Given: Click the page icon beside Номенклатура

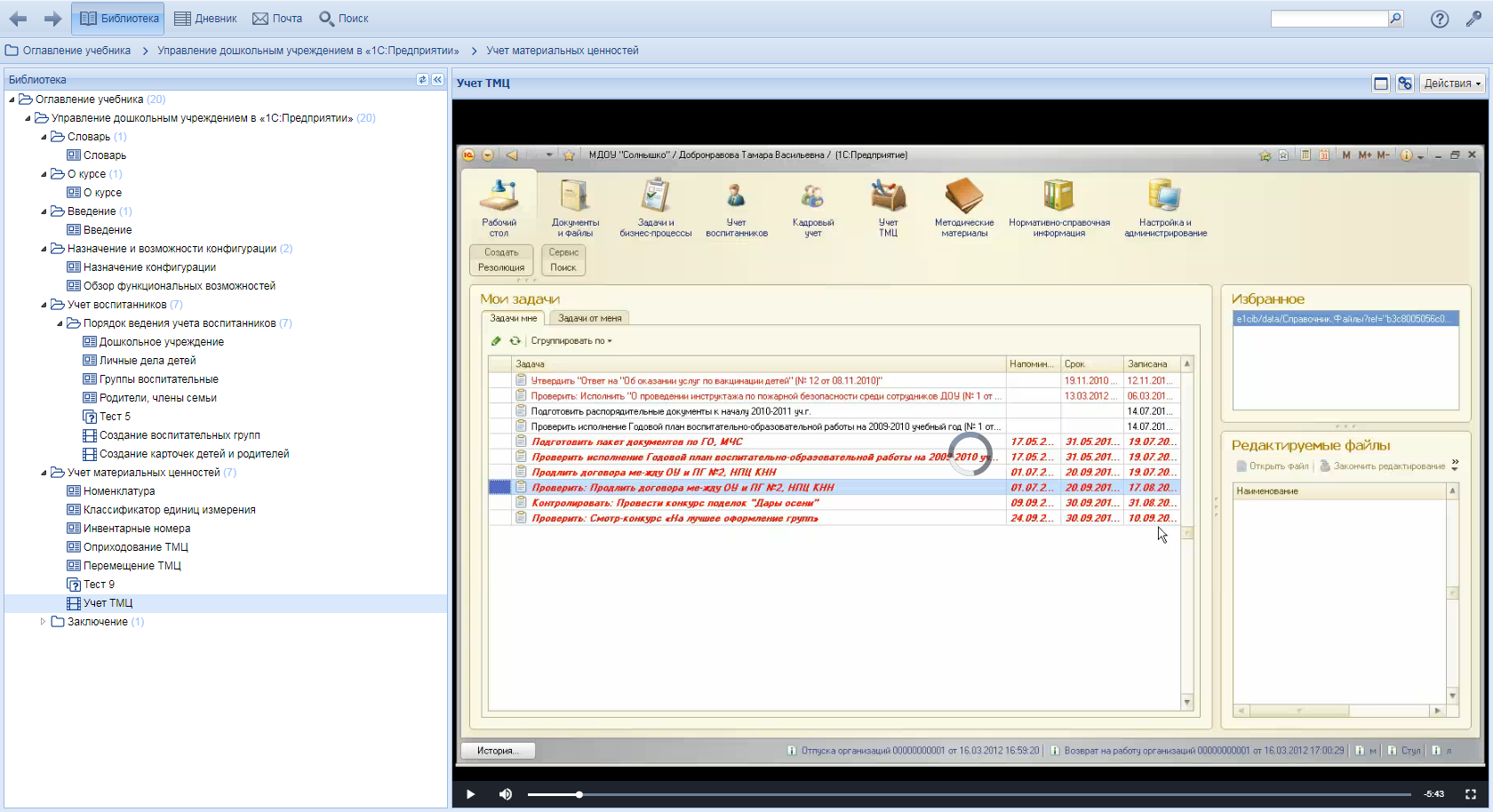Looking at the screenshot, I should pyautogui.click(x=74, y=491).
